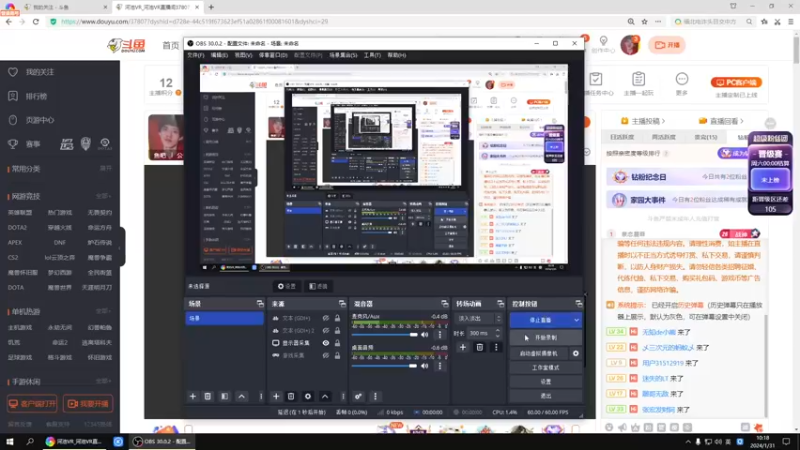This screenshot has height=450, width=800.
Task: Show the game capture source
Action: (326, 356)
